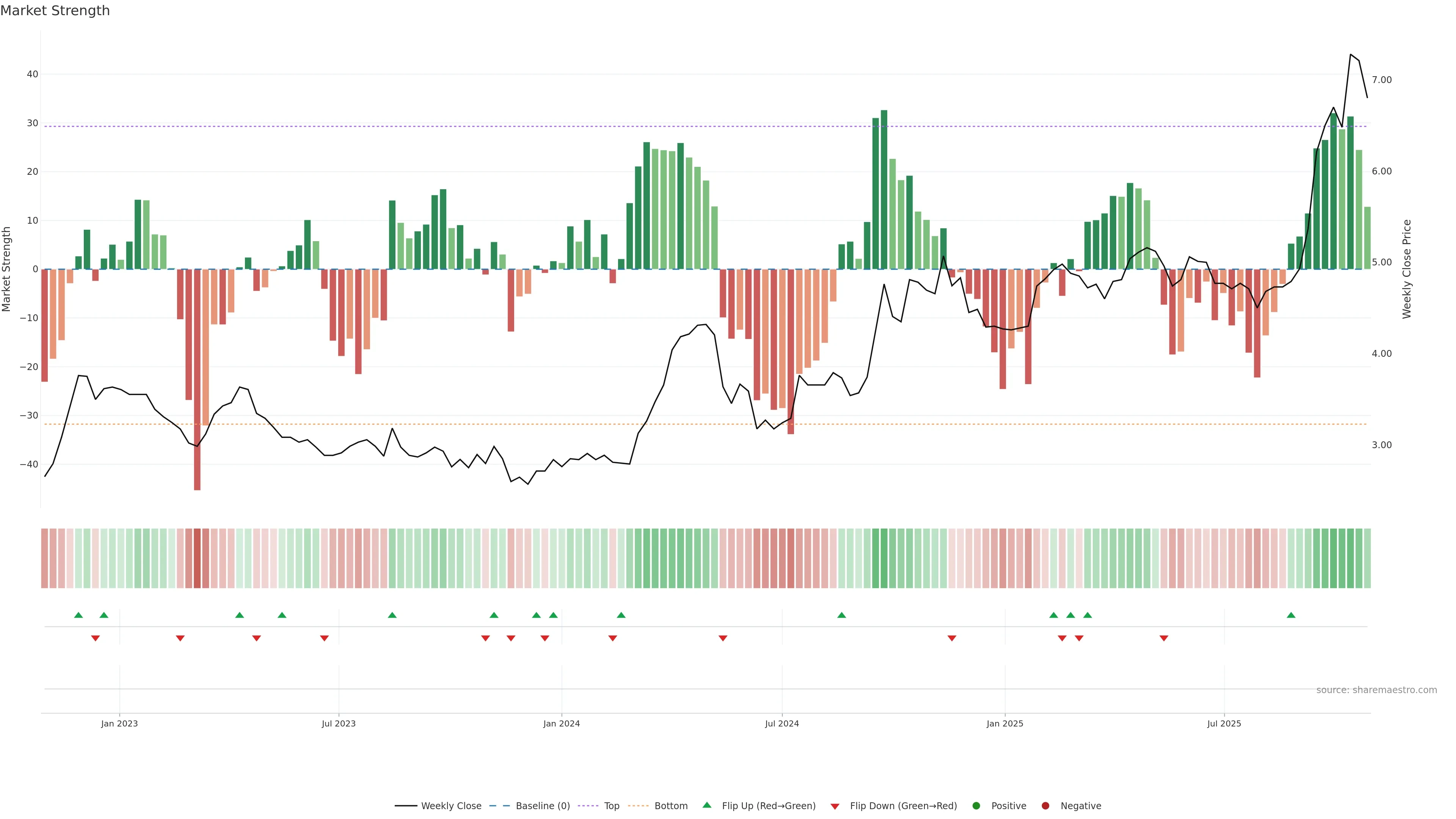Image resolution: width=1456 pixels, height=819 pixels.
Task: Click the darkest red heatmap strip cell
Action: (197, 559)
